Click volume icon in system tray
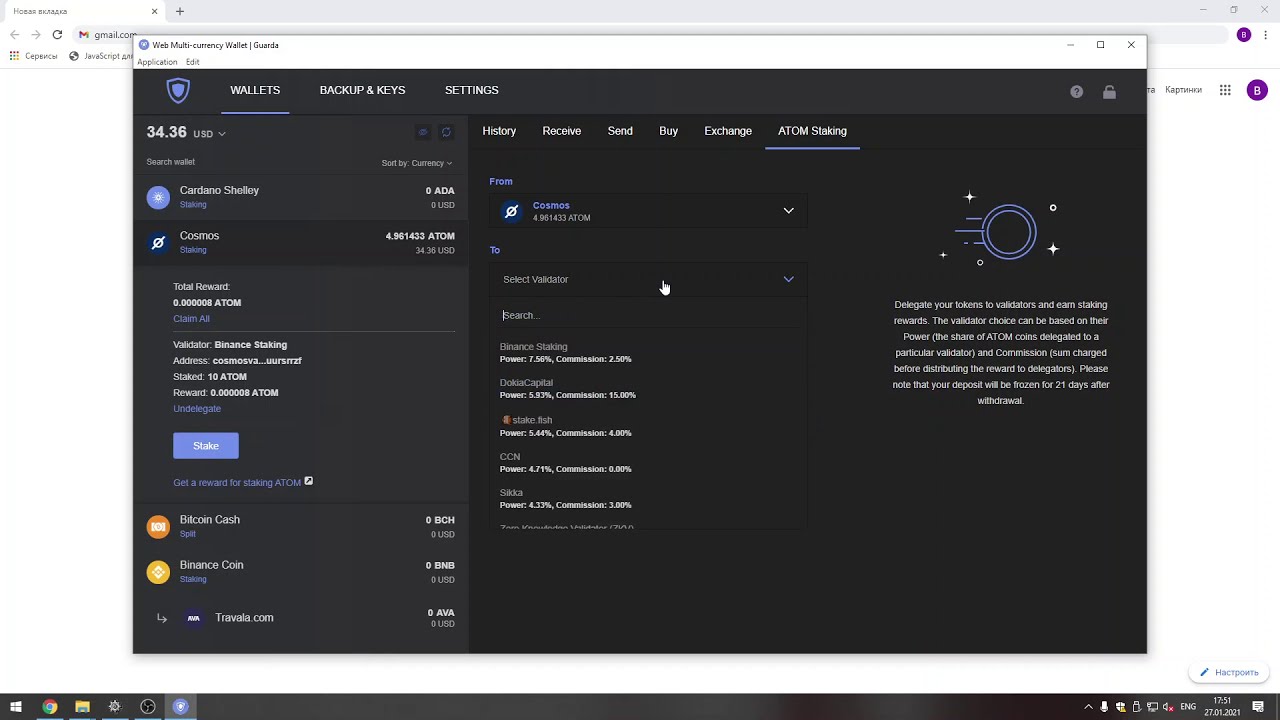The image size is (1280, 720). 1168,707
